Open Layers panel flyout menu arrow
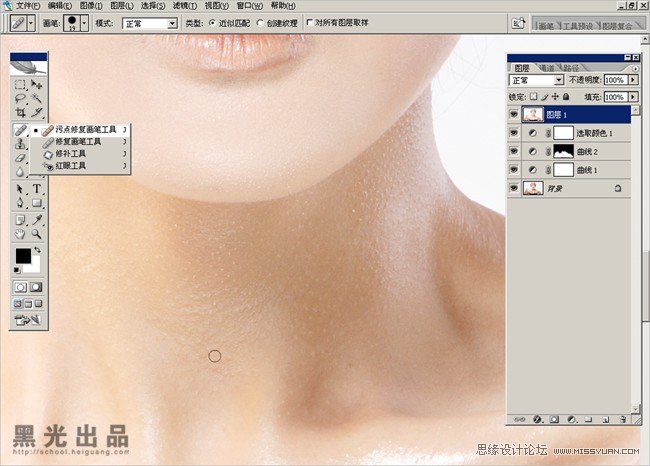Screen dimensions: 650x466 635,68
